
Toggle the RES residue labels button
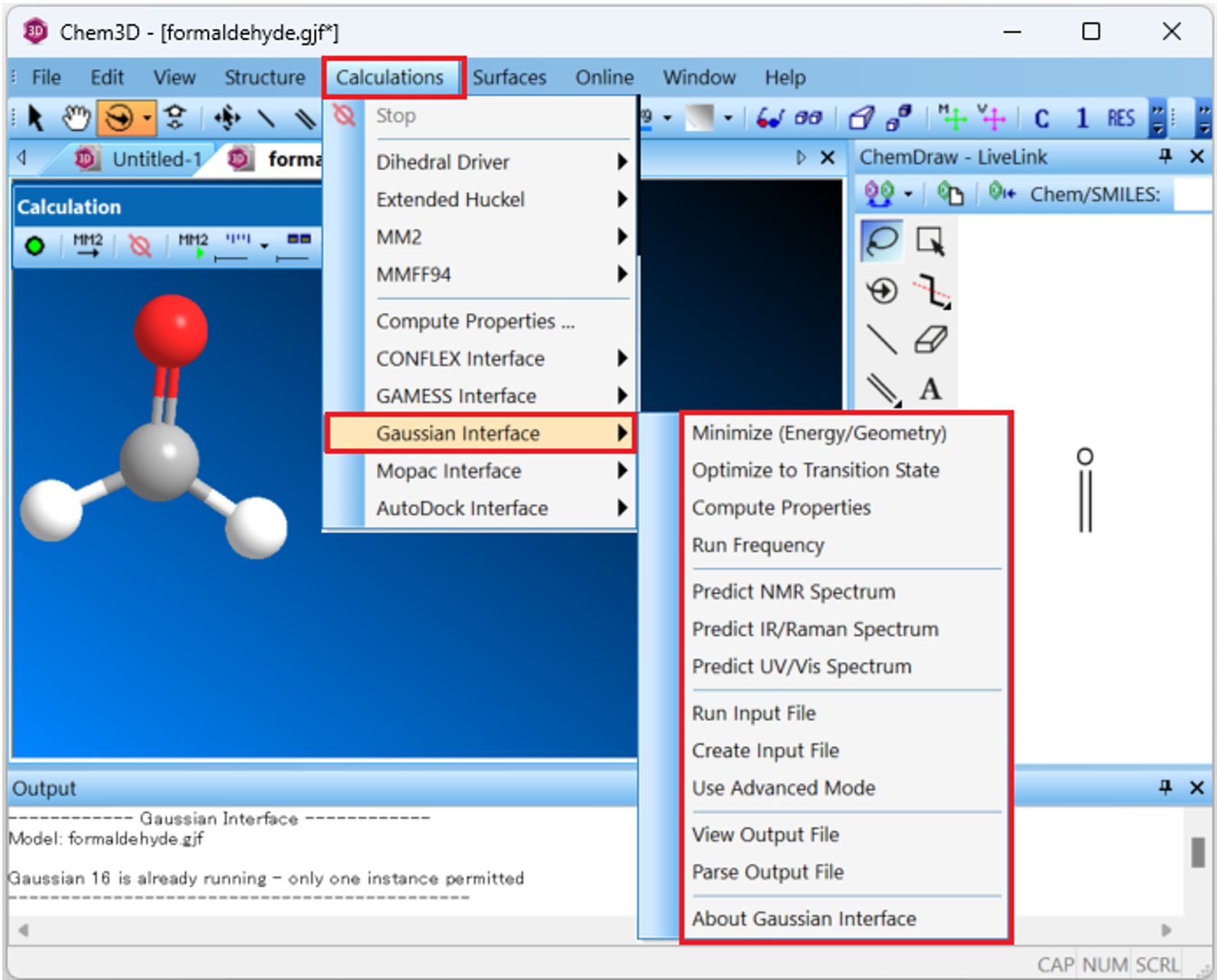(x=1120, y=118)
